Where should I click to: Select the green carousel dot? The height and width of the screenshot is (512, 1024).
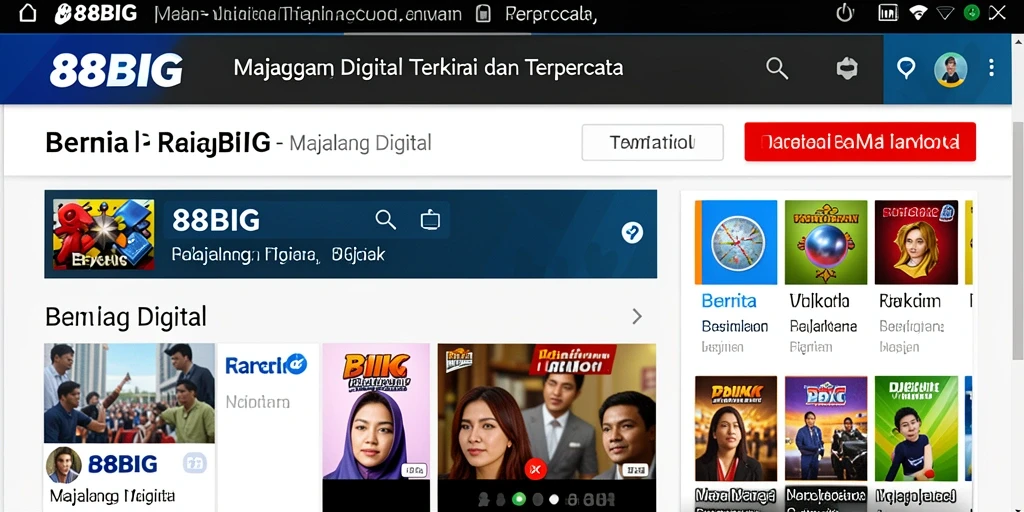coord(519,500)
